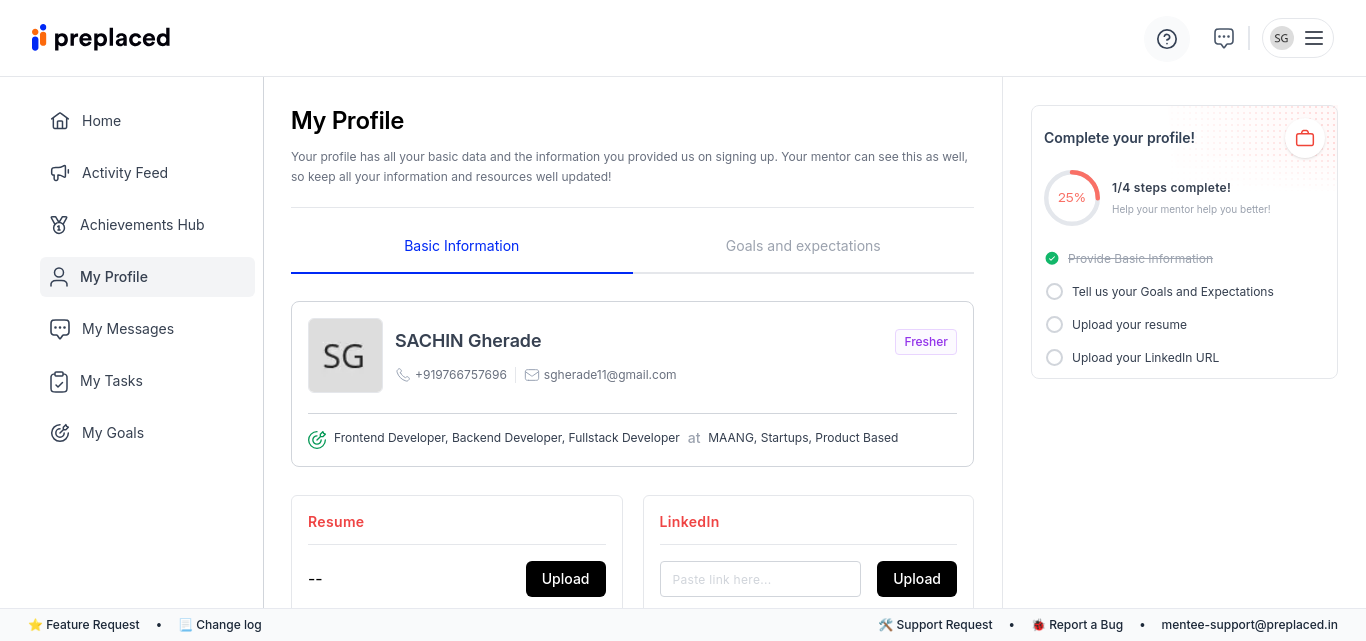The image size is (1366, 641).
Task: Switch to Goals and expectations tab
Action: (x=803, y=246)
